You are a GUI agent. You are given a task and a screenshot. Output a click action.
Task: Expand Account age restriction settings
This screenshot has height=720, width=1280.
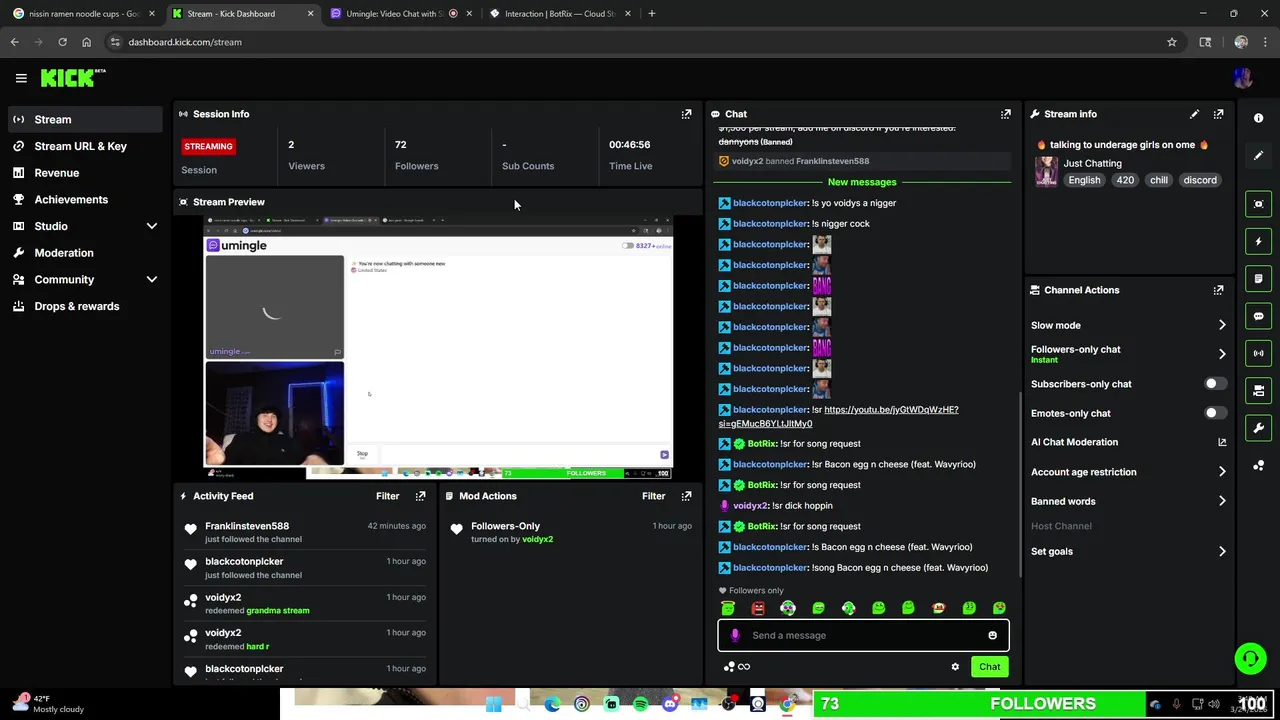1222,472
